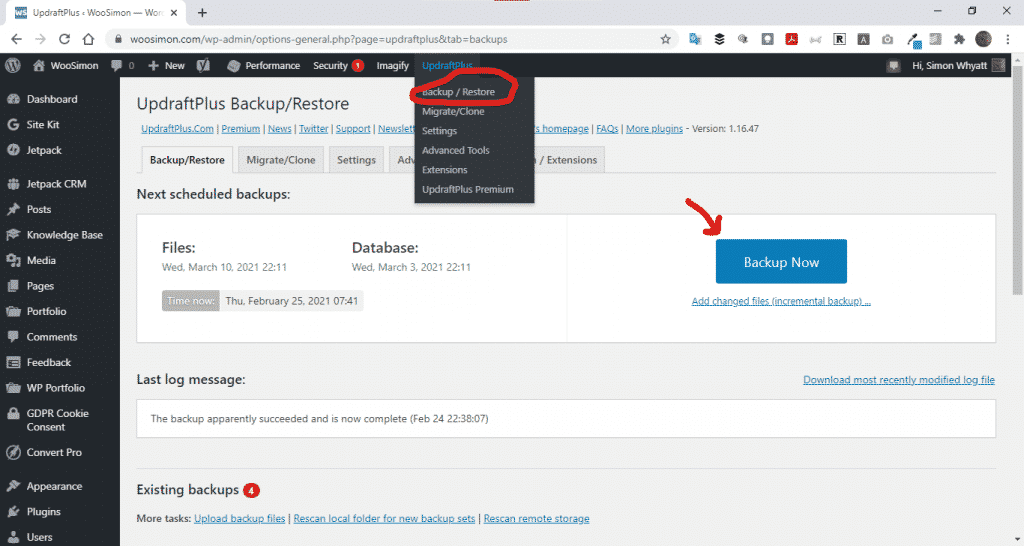
Task: Open the UpdraftPlus.Com link
Action: (x=177, y=129)
